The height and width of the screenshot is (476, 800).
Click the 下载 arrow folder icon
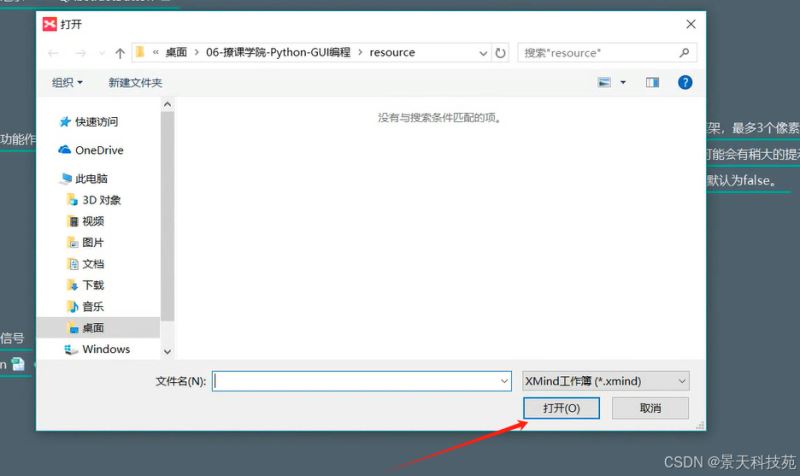(x=72, y=285)
